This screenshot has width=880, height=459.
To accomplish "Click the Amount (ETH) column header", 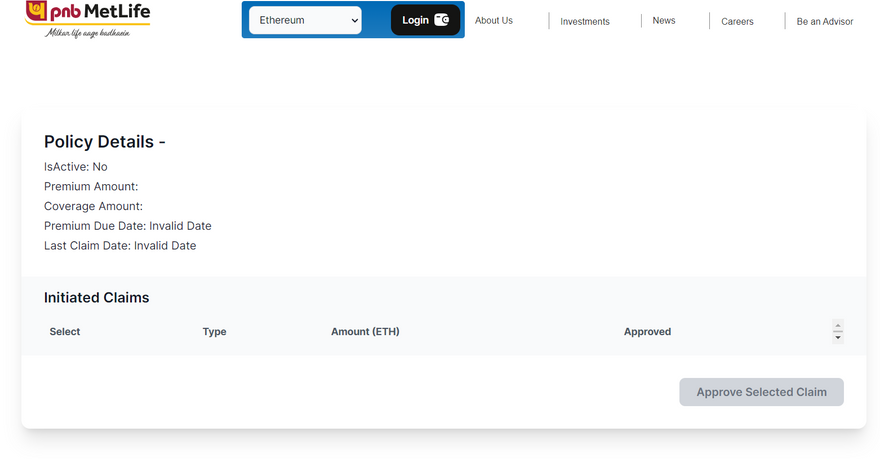I will (365, 331).
